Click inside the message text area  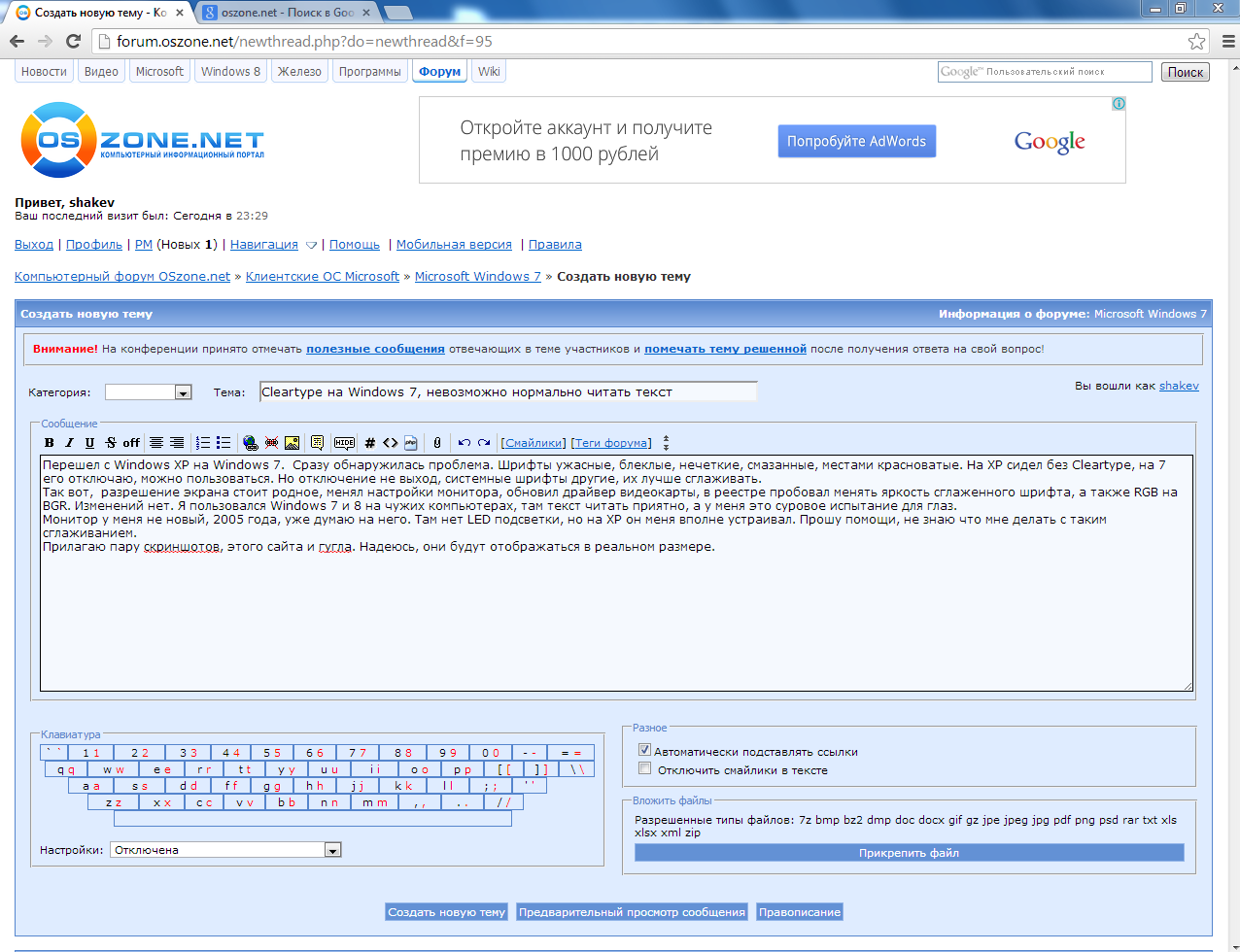tap(616, 573)
